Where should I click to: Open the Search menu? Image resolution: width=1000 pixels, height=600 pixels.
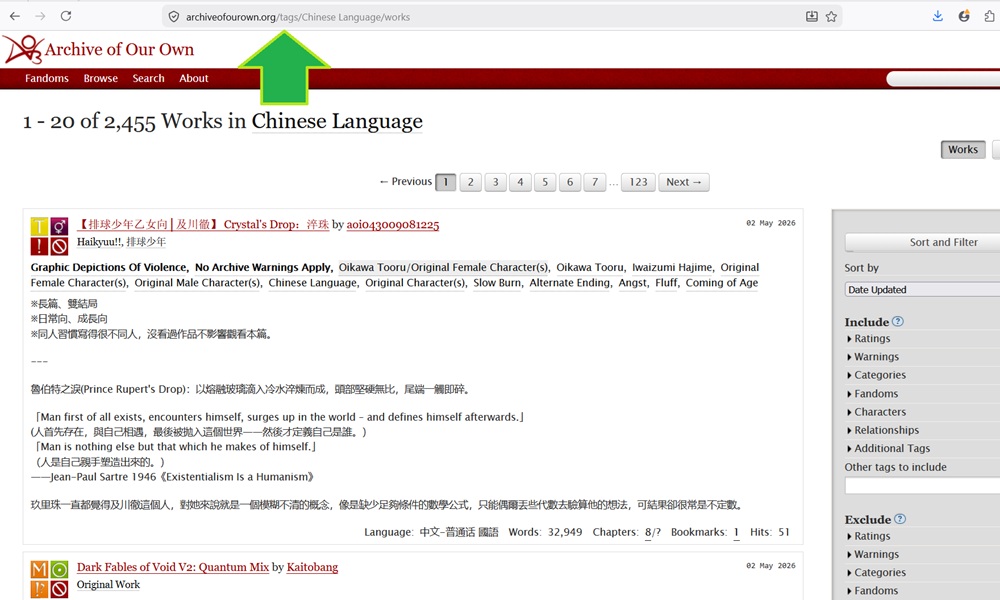coord(149,78)
